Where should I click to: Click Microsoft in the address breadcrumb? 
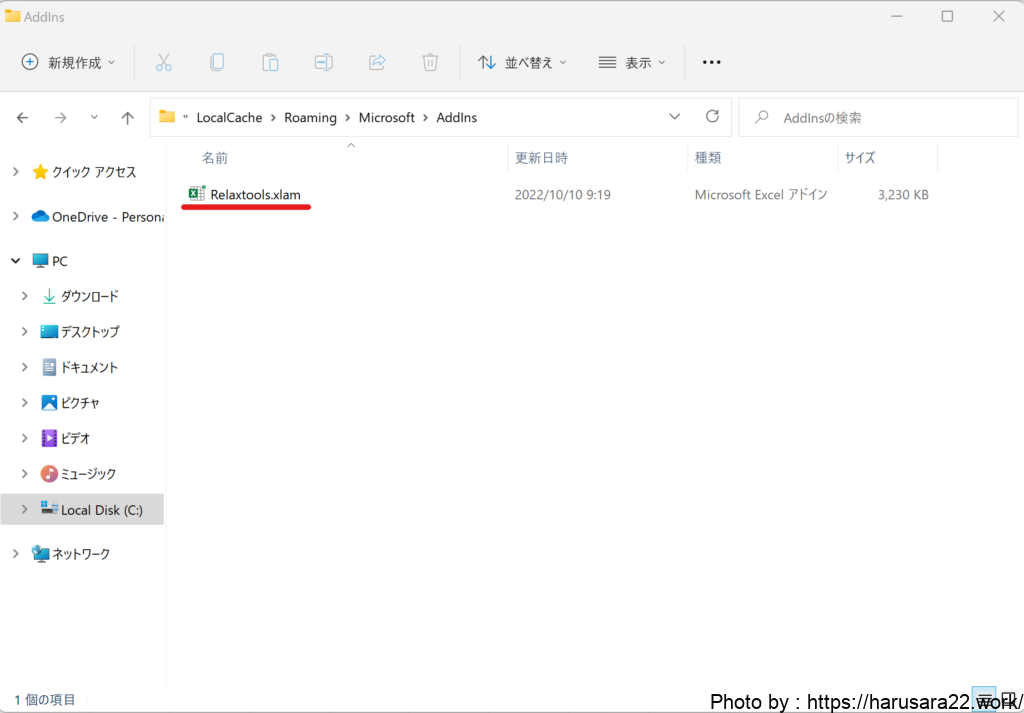pos(386,118)
